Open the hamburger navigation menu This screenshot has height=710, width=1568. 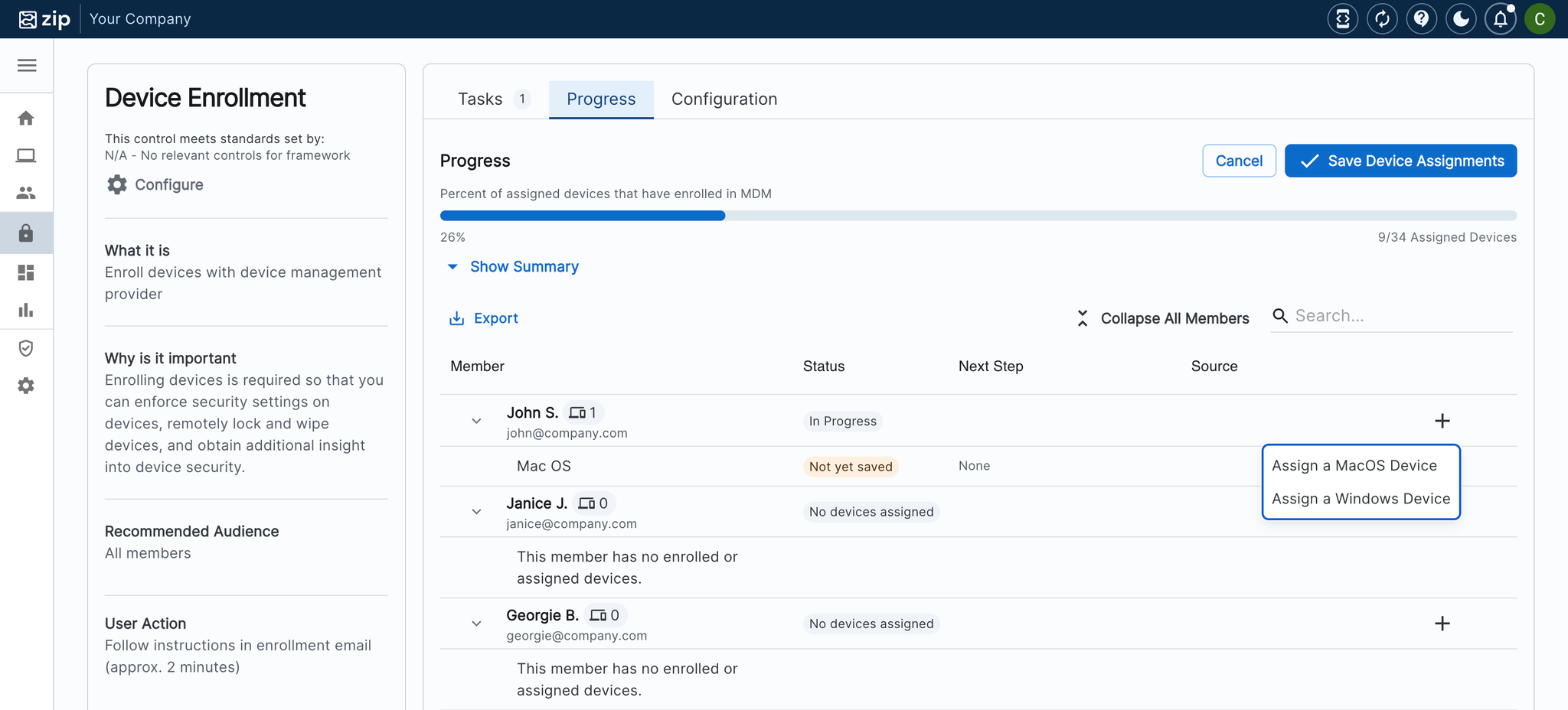(x=27, y=66)
